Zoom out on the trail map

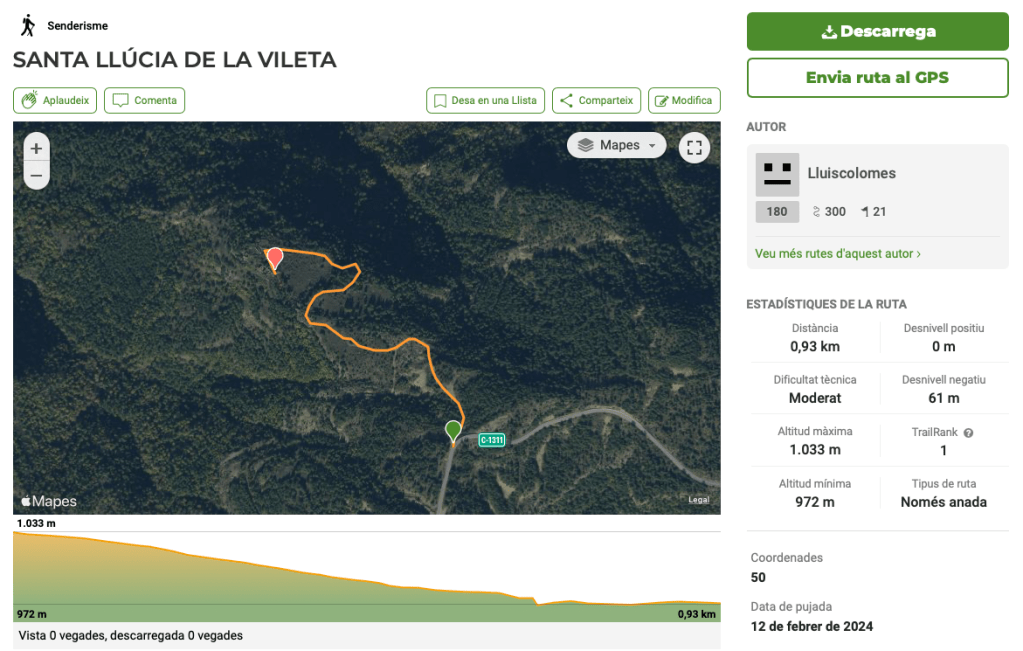click(x=36, y=175)
